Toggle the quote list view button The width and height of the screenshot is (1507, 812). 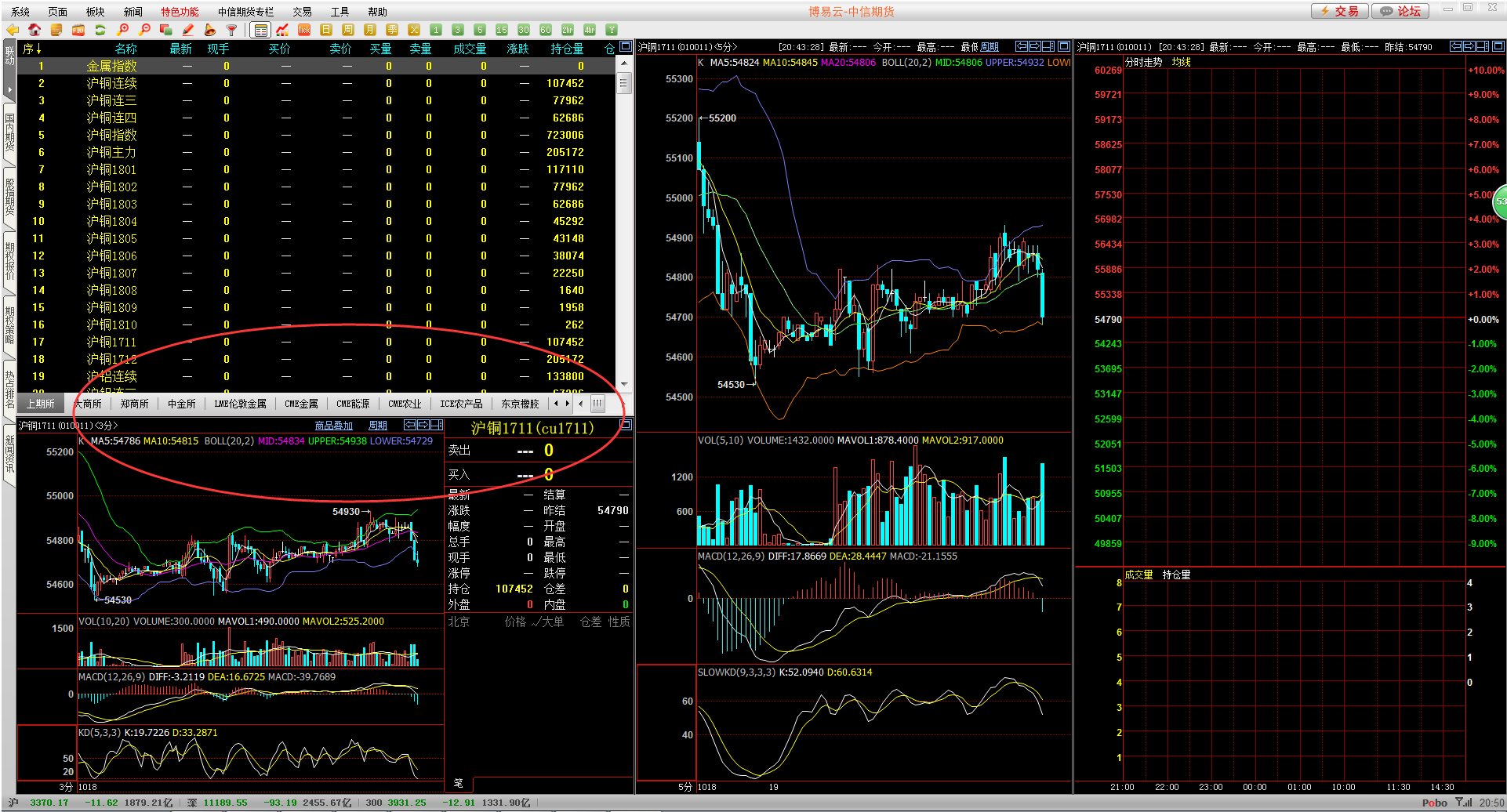[x=260, y=30]
